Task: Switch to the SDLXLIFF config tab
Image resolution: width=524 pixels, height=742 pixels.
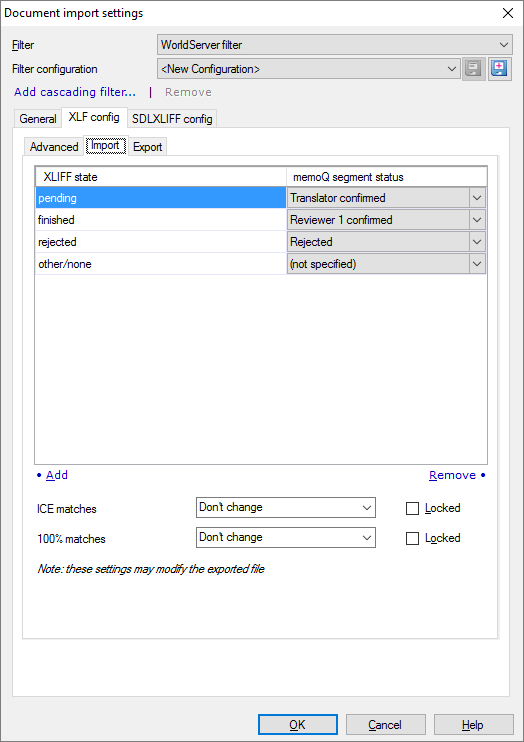Action: coord(172,118)
